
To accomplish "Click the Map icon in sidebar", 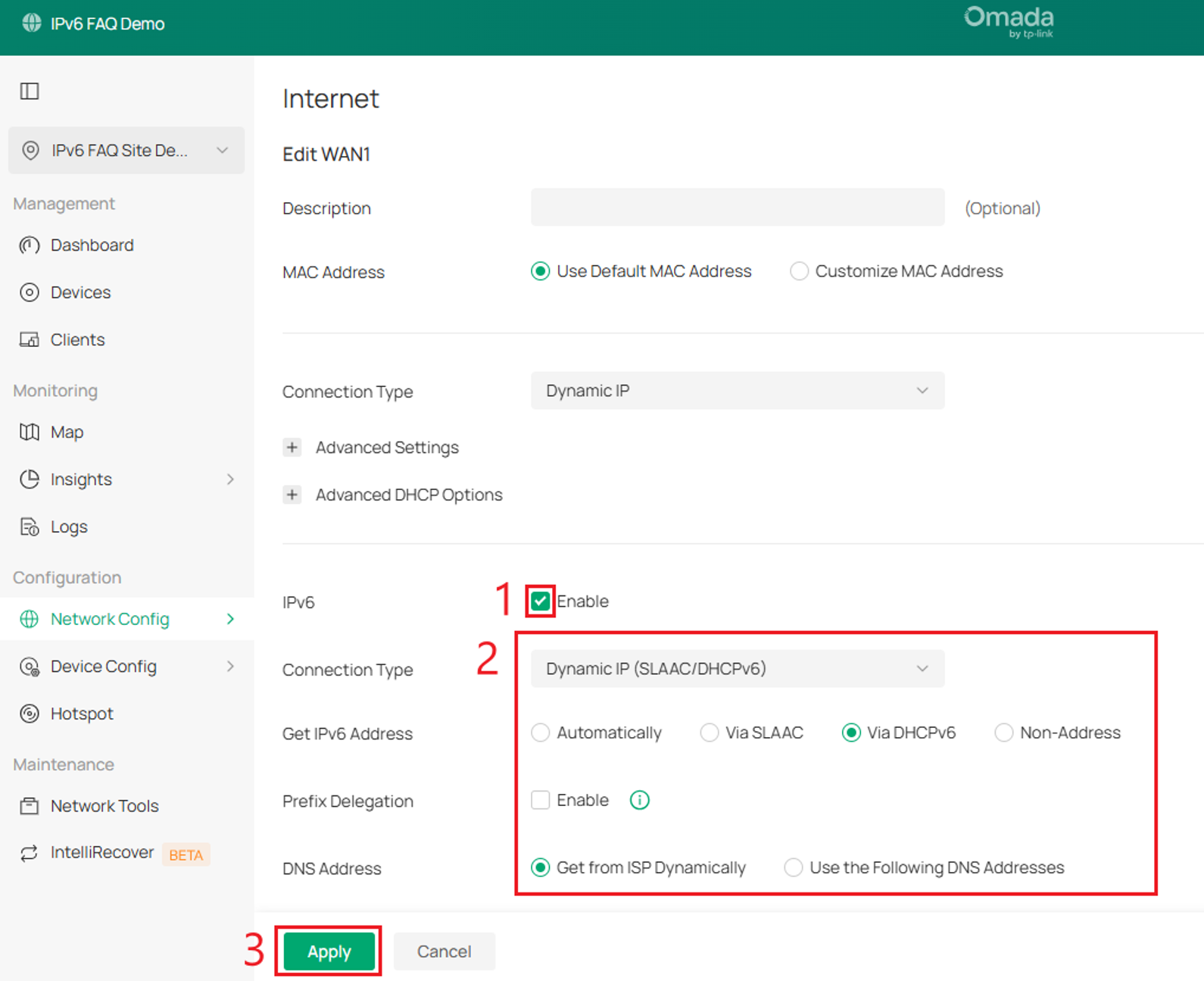I will coord(30,432).
